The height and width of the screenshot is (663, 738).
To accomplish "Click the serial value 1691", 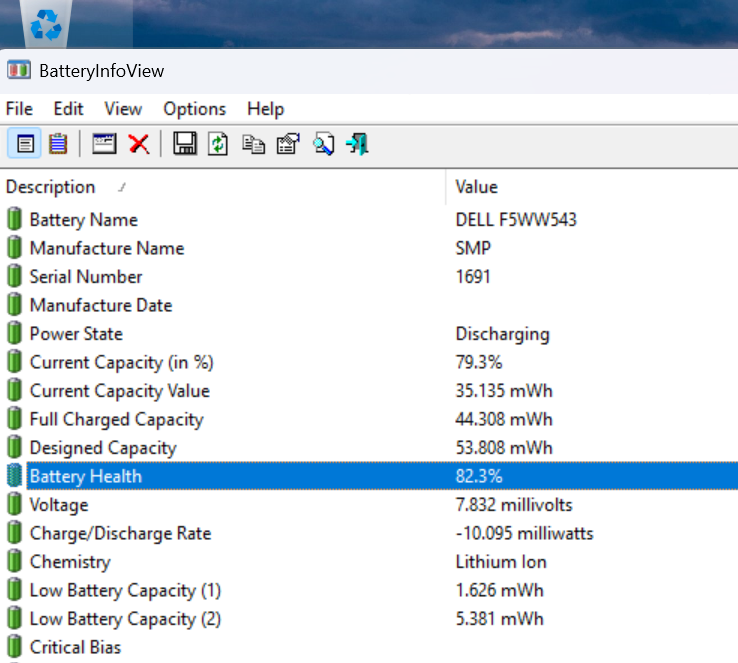I will [x=473, y=277].
